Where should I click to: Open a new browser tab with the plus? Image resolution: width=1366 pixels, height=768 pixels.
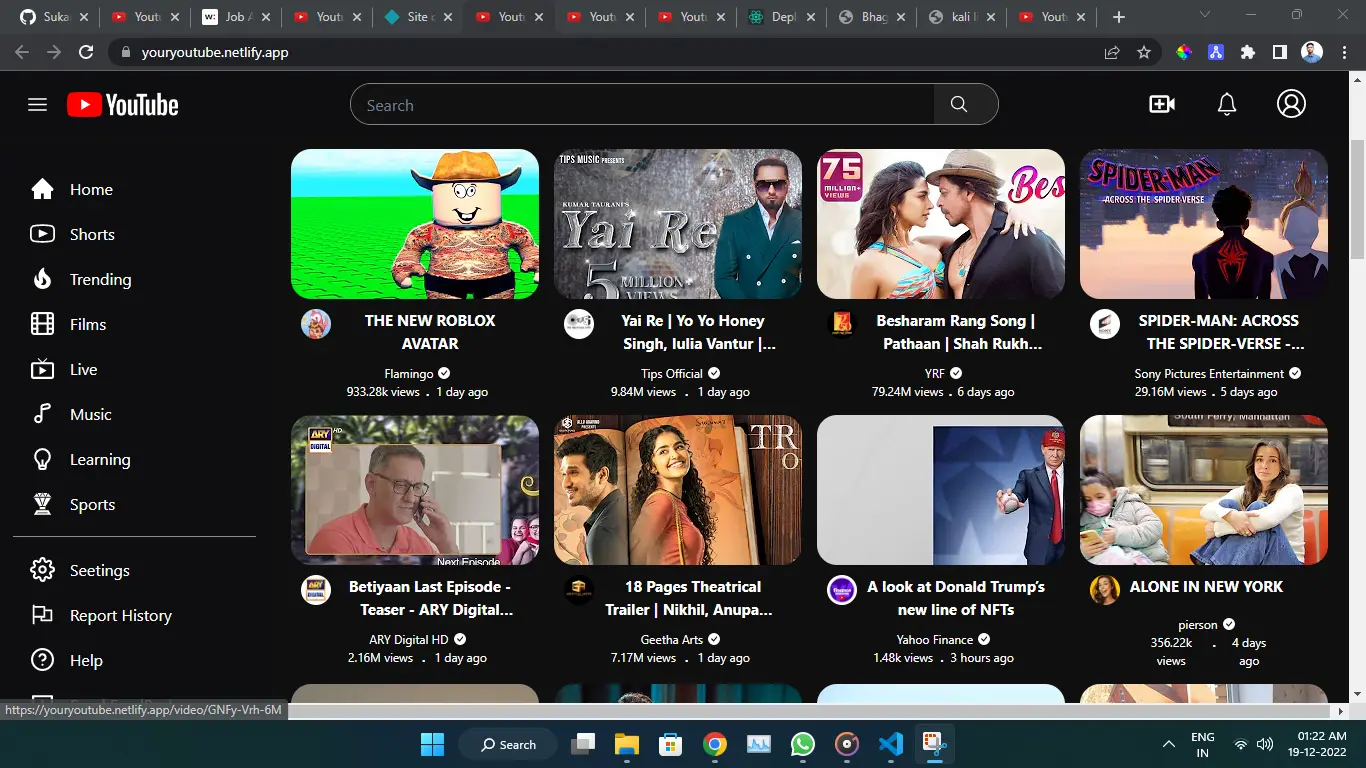(x=1119, y=17)
